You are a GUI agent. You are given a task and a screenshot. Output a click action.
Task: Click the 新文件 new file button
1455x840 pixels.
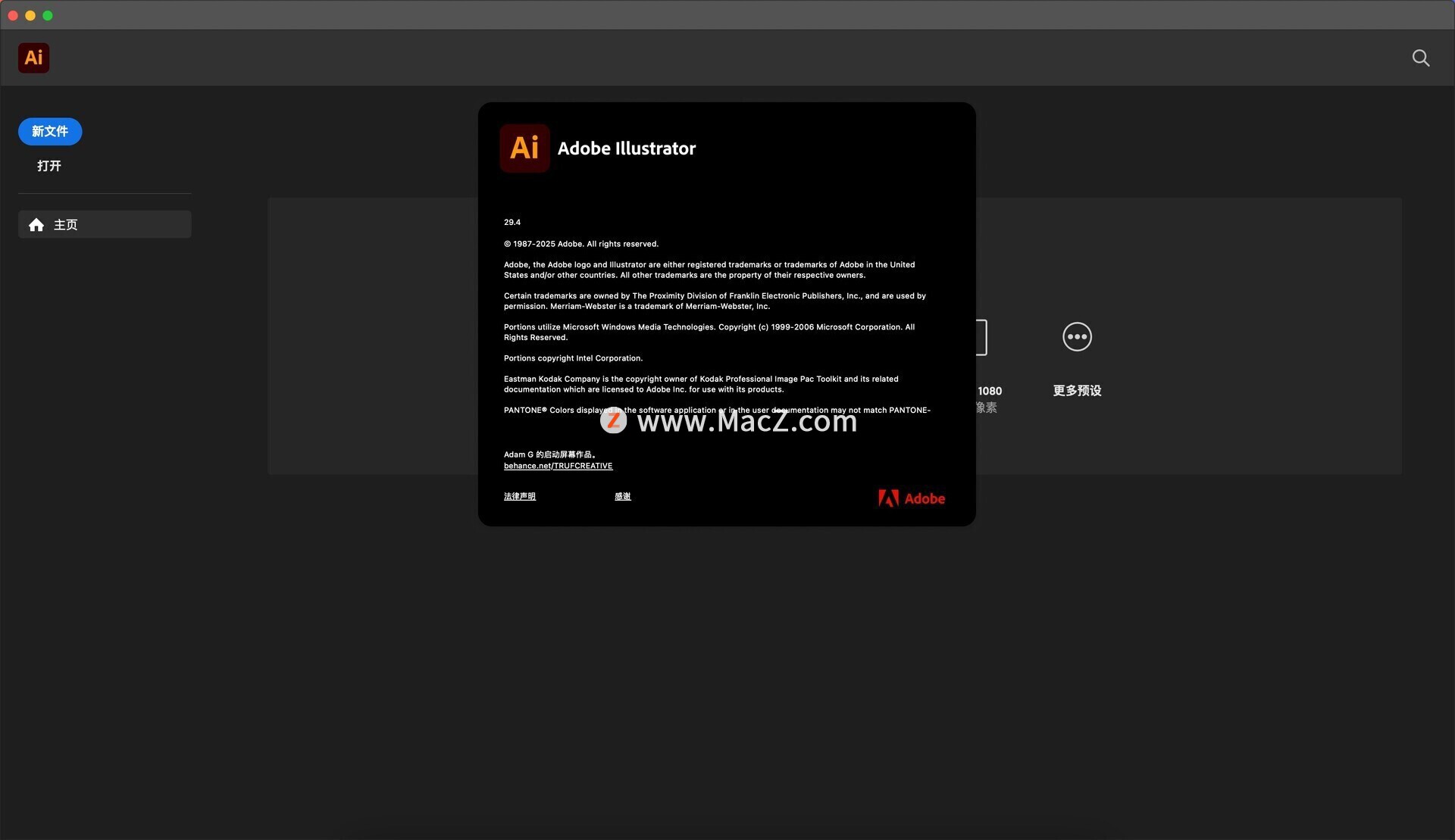(x=50, y=131)
